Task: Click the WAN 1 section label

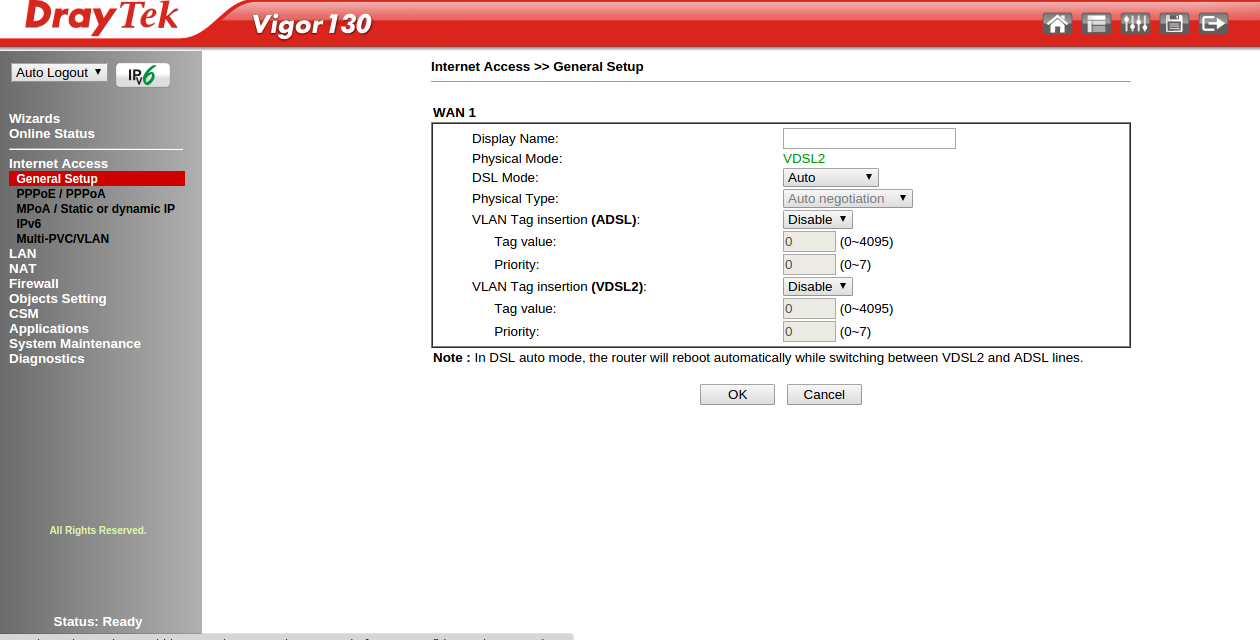Action: (x=454, y=112)
